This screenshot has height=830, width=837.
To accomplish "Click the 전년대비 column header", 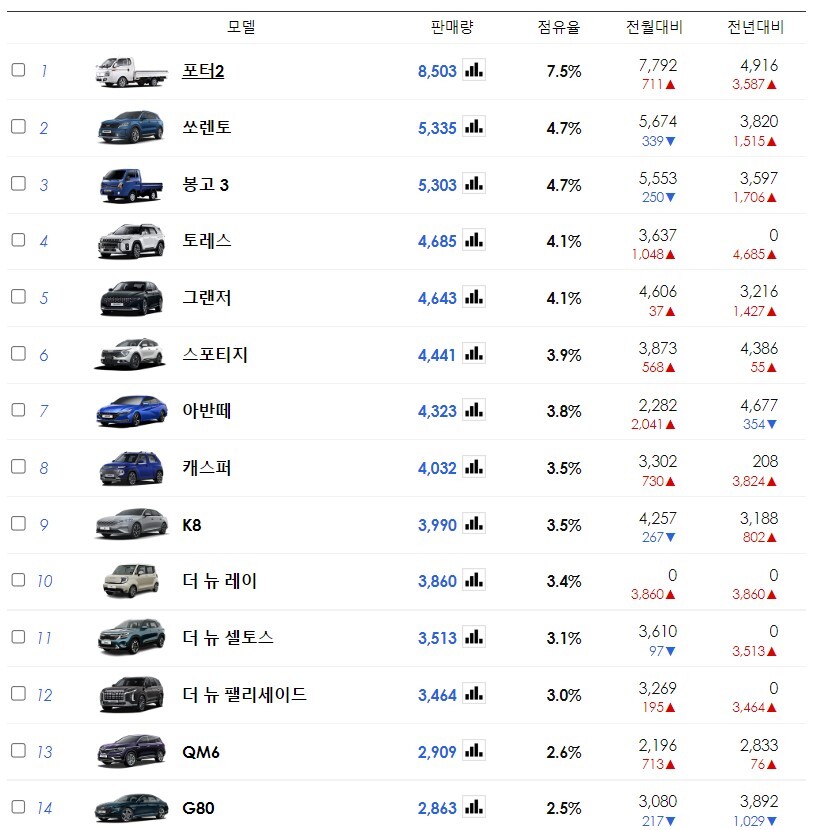I will pos(755,27).
